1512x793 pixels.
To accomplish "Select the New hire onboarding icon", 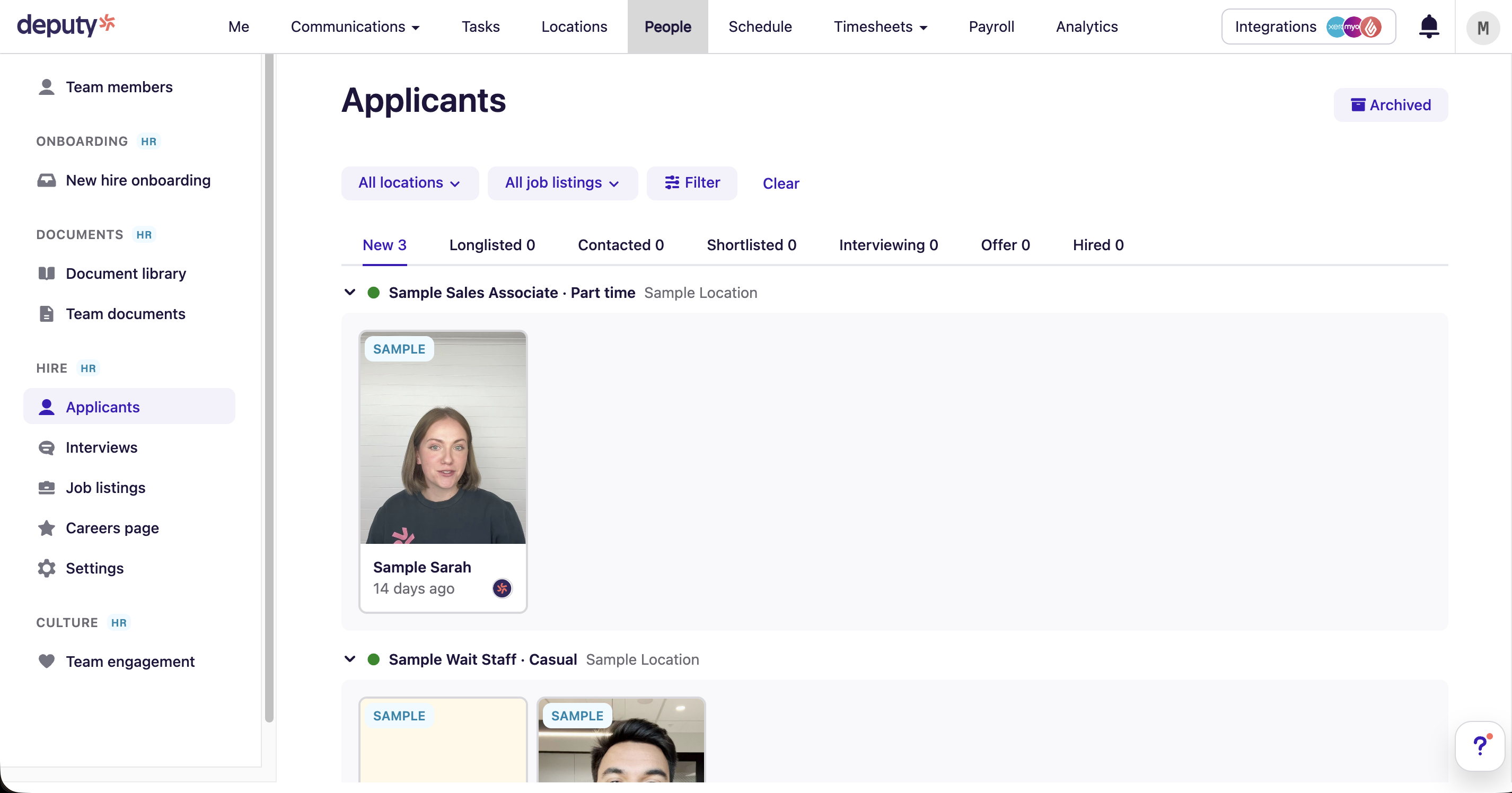I will point(46,180).
